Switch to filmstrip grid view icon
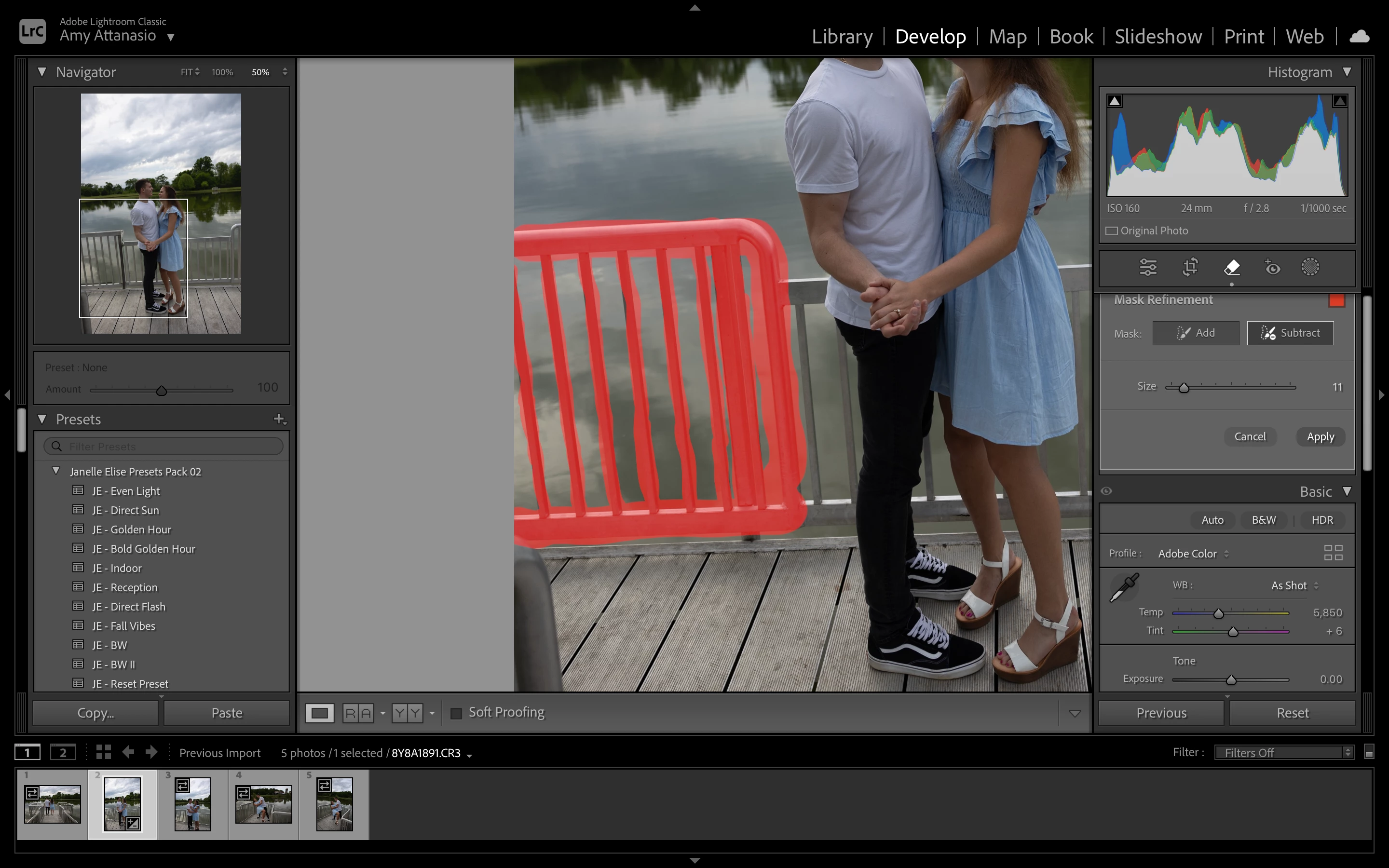1389x868 pixels. point(103,752)
